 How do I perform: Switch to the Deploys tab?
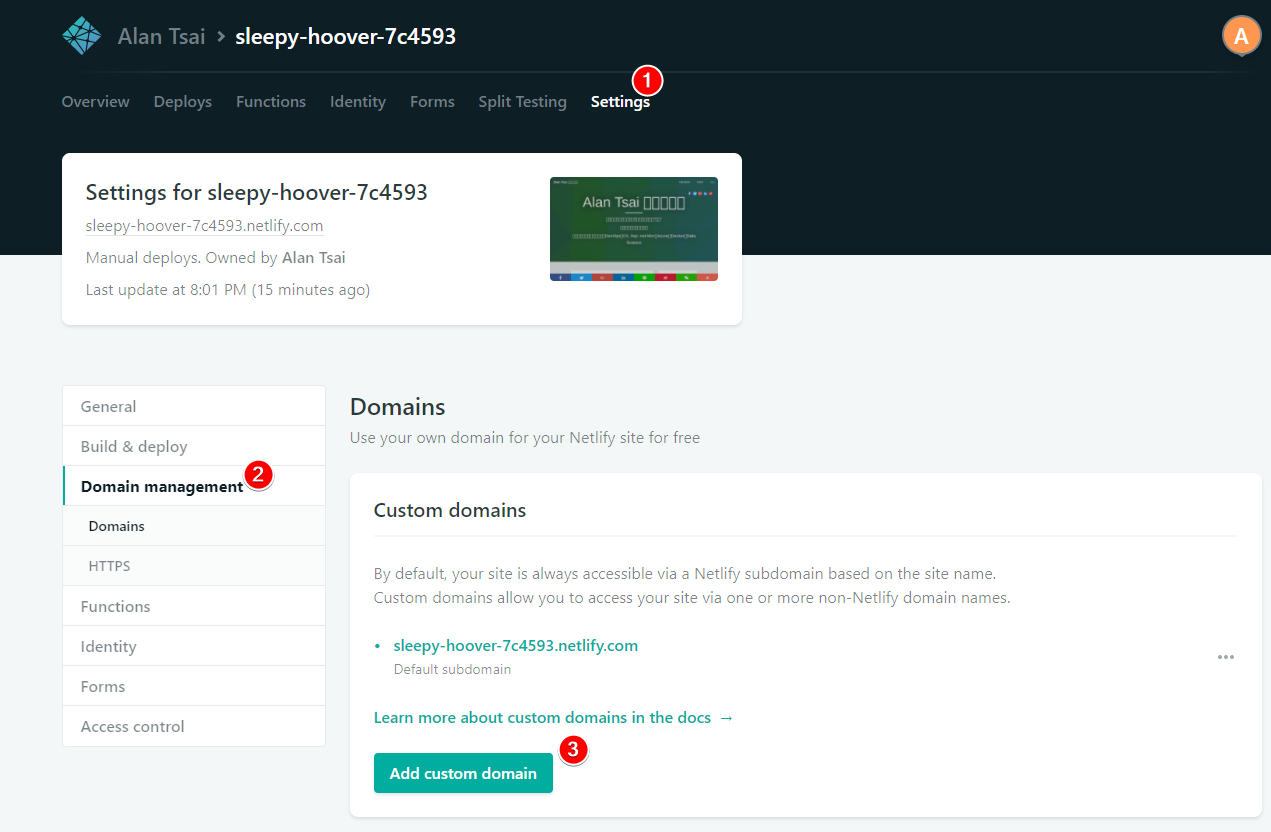pyautogui.click(x=183, y=102)
